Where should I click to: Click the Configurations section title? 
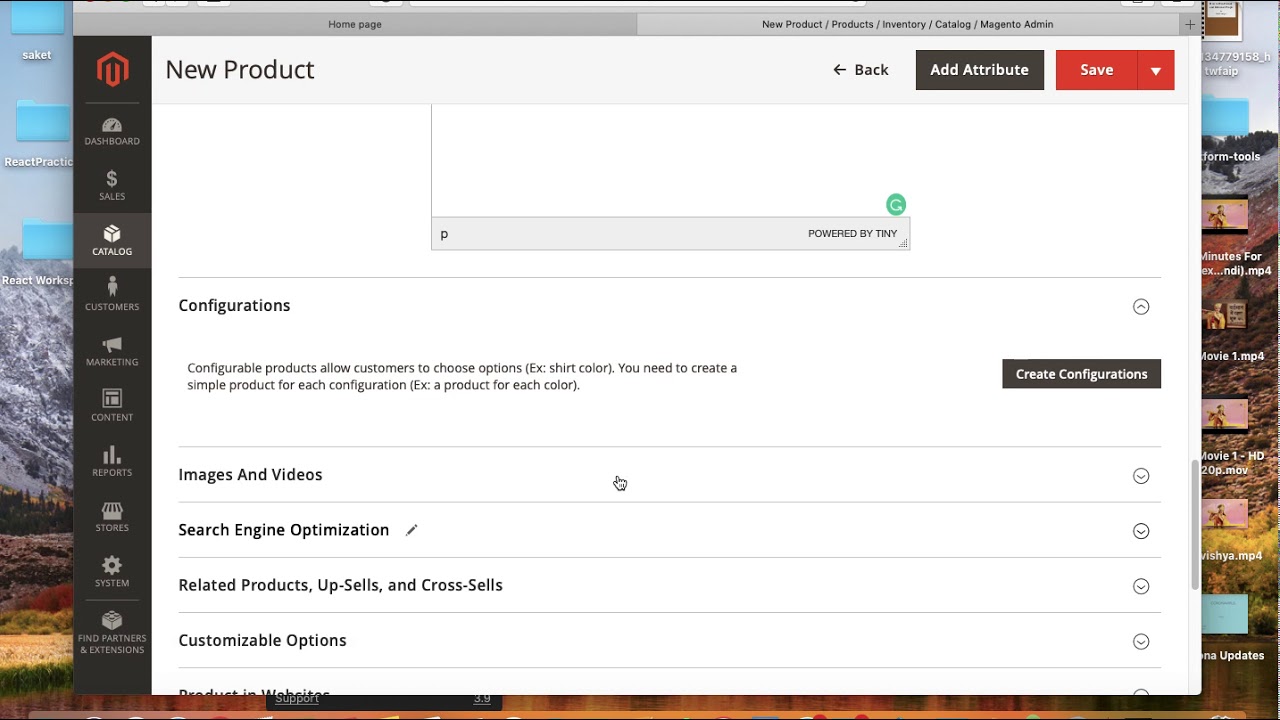point(234,306)
